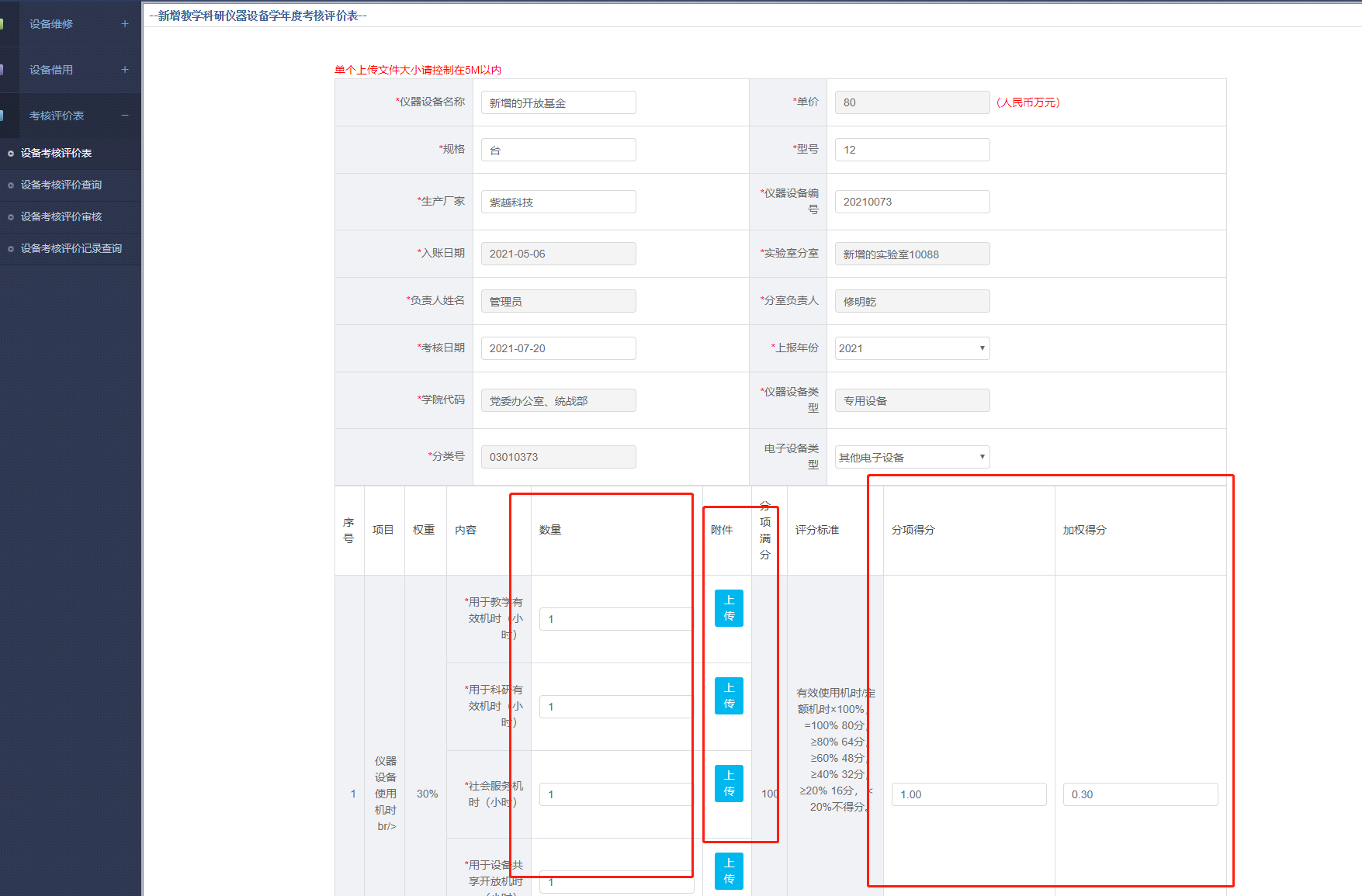The image size is (1362, 896).
Task: Click upload button for 用于设备共享开放机时
Action: (x=728, y=871)
